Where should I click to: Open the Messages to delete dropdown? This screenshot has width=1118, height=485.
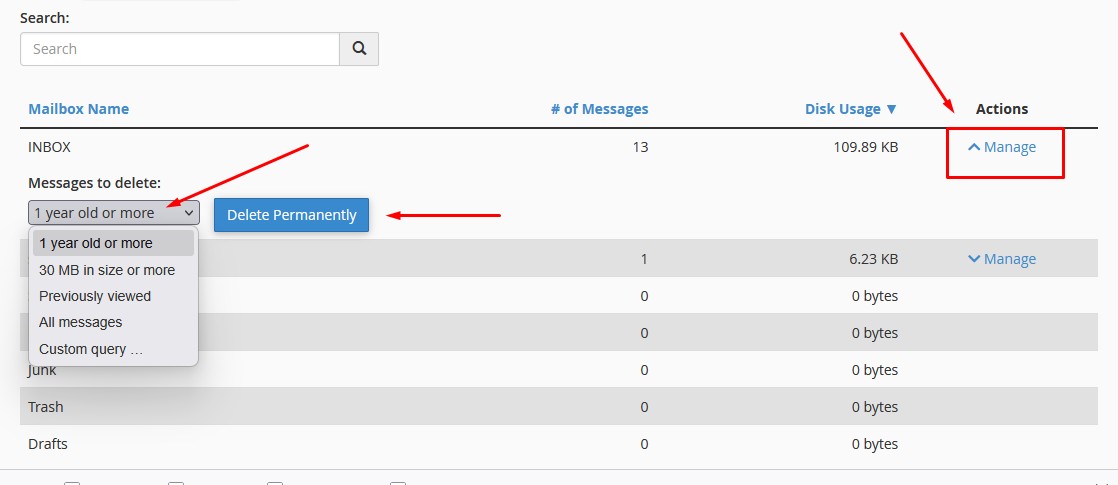pos(114,213)
